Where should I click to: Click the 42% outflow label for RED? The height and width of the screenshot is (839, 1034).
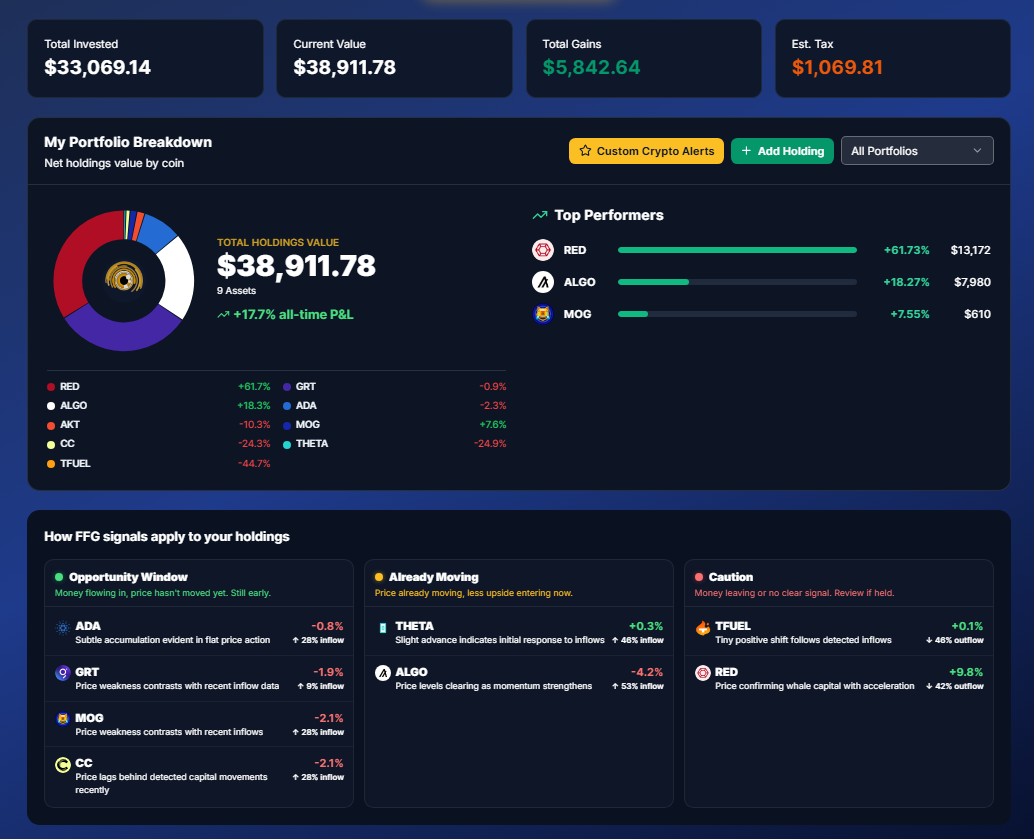(954, 687)
